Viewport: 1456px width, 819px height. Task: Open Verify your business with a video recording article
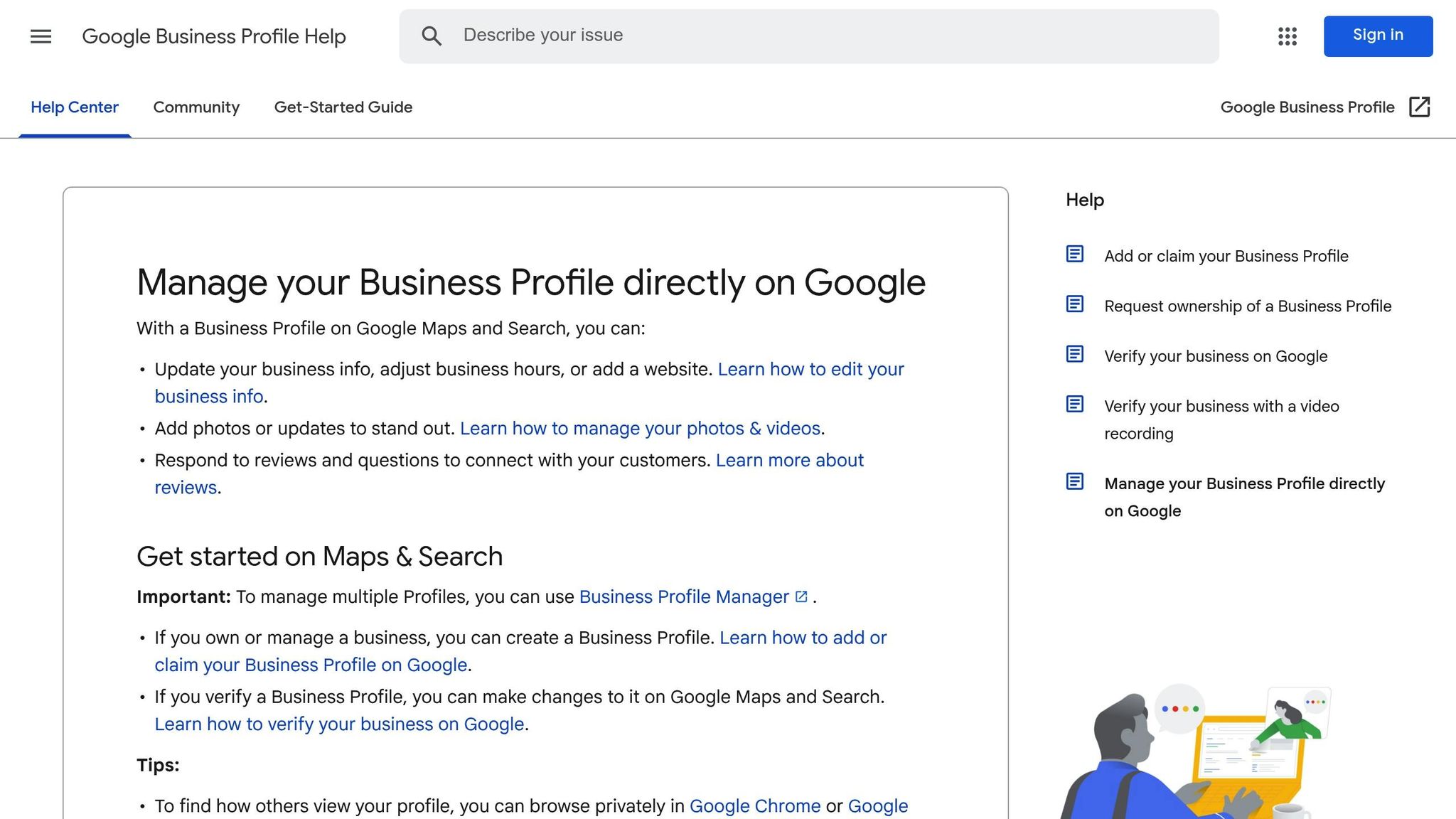1221,420
